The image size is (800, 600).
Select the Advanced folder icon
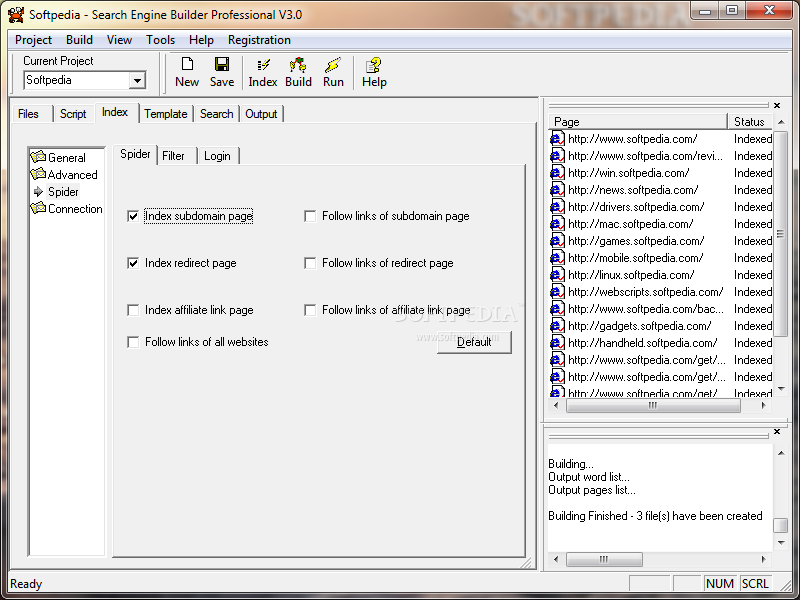pos(38,174)
